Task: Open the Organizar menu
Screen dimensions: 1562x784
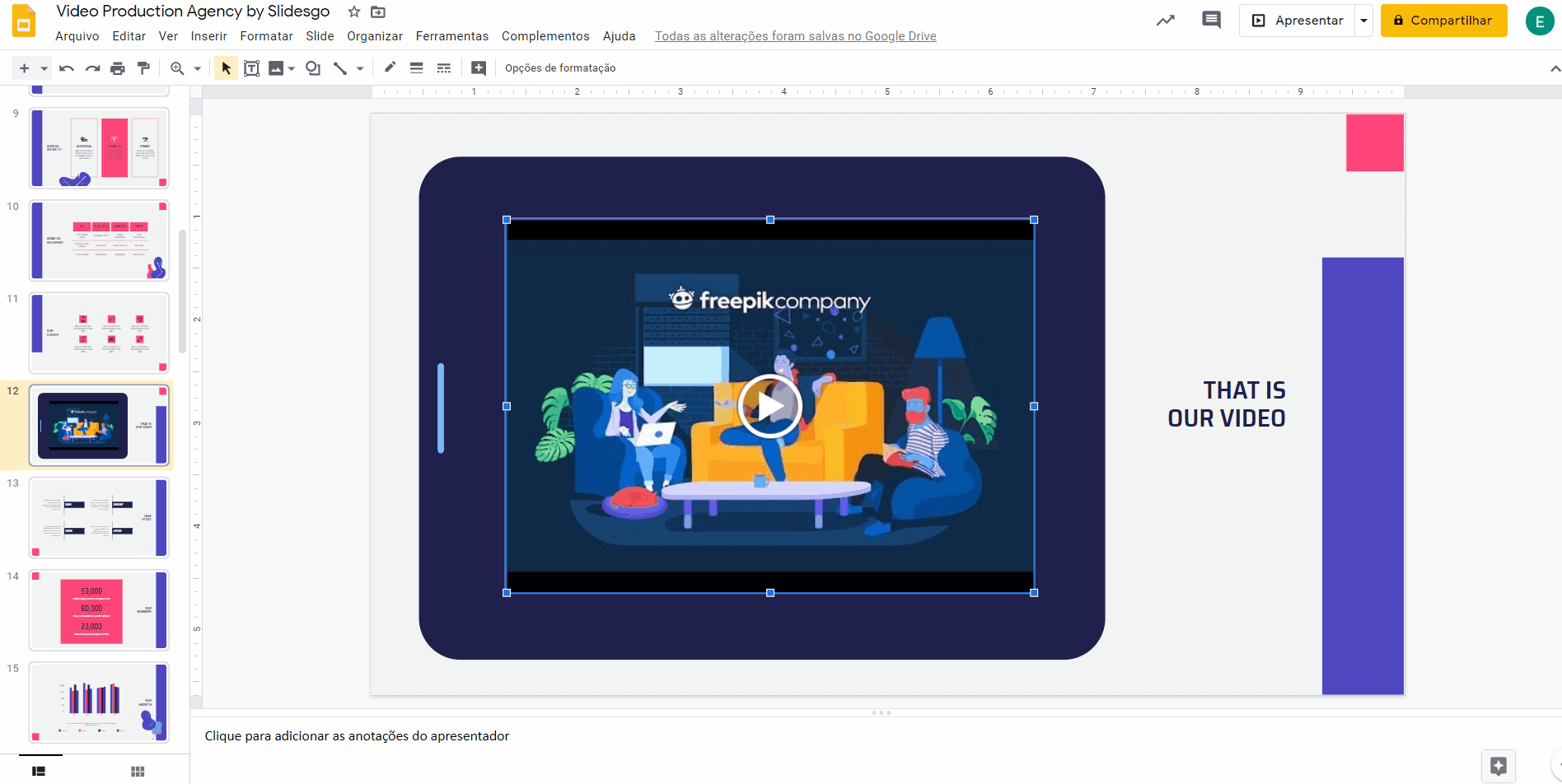Action: click(x=375, y=36)
